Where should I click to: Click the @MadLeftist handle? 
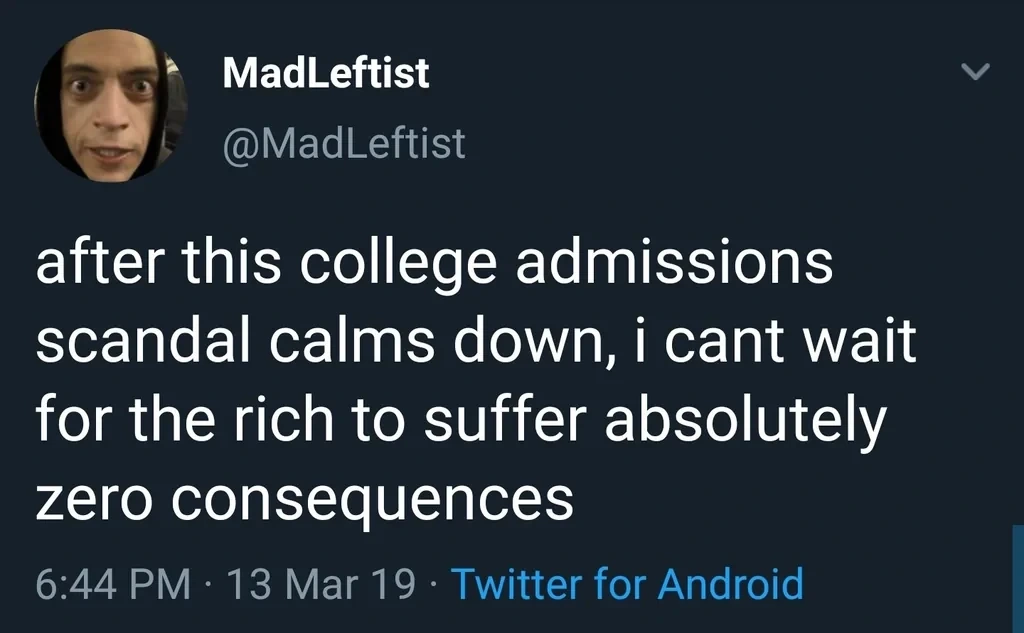pyautogui.click(x=343, y=144)
